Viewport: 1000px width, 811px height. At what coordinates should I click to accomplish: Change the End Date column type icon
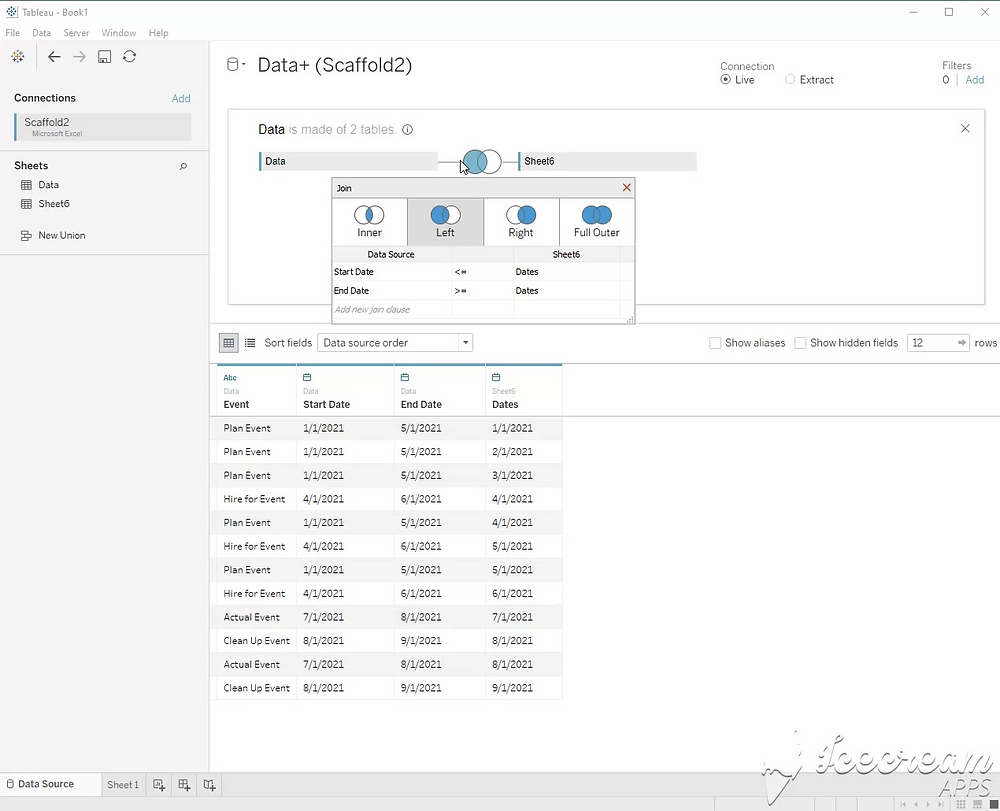click(x=404, y=377)
